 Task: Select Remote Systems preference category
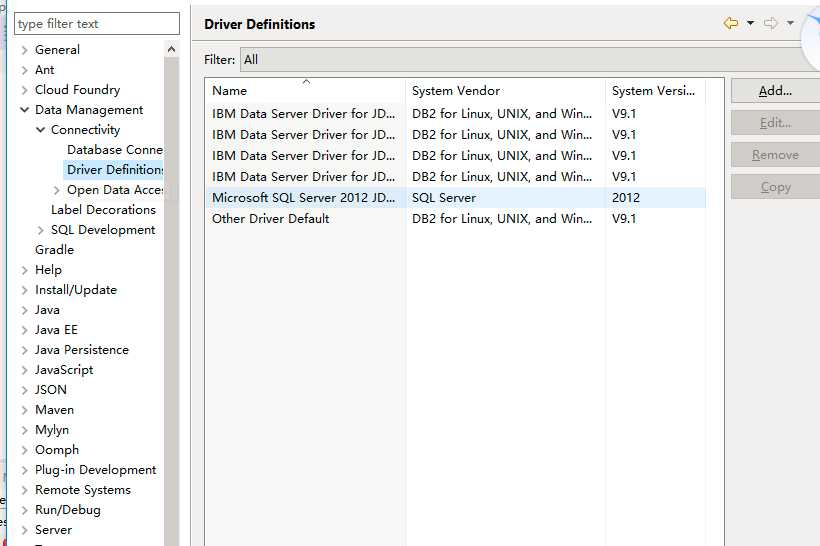click(x=83, y=490)
